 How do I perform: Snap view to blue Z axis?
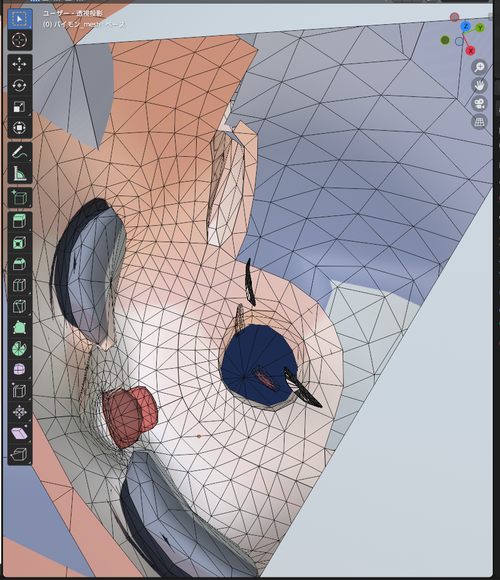pyautogui.click(x=466, y=26)
